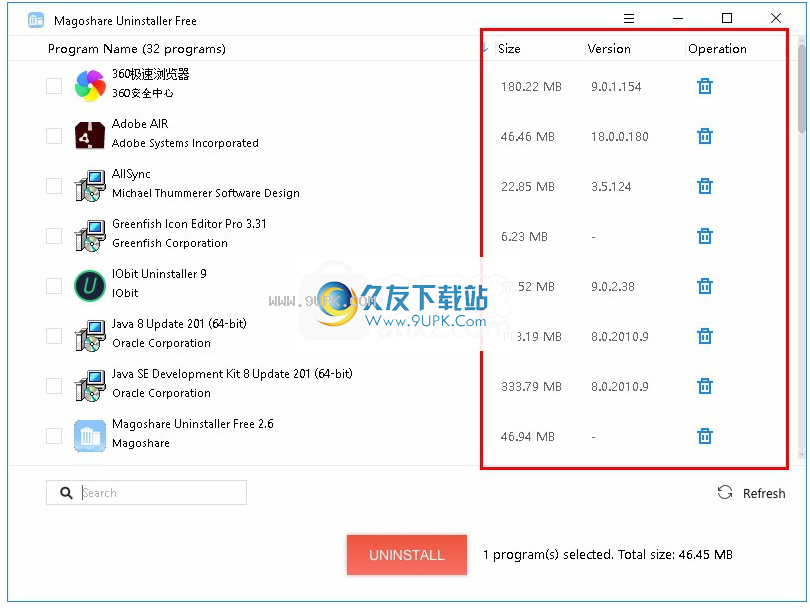Click the 6.23 MB size value
This screenshot has height=608, width=810.
click(x=524, y=237)
